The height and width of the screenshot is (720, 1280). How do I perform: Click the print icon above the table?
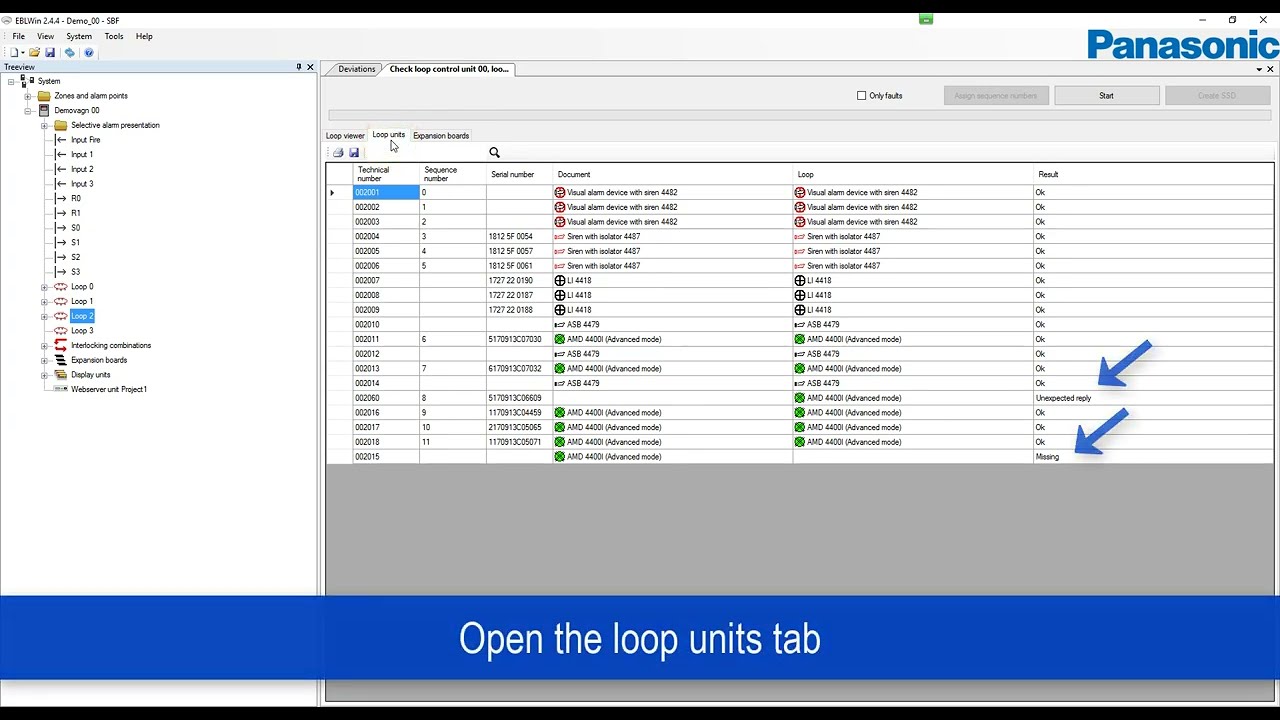(338, 153)
